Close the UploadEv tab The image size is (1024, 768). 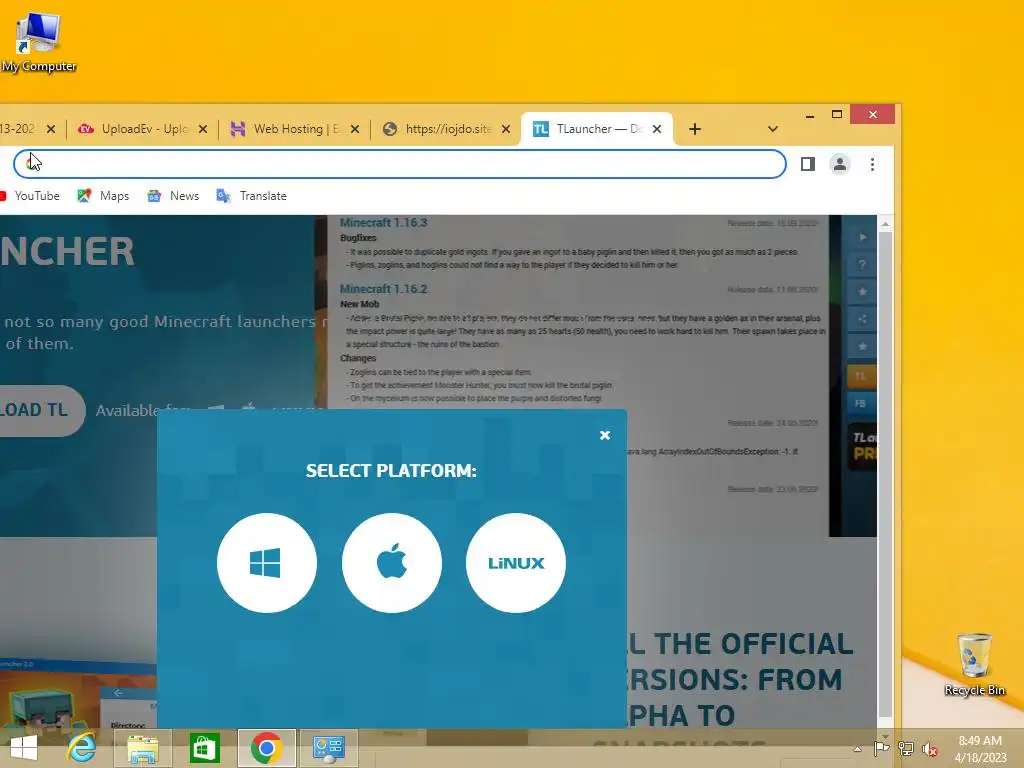pos(202,129)
